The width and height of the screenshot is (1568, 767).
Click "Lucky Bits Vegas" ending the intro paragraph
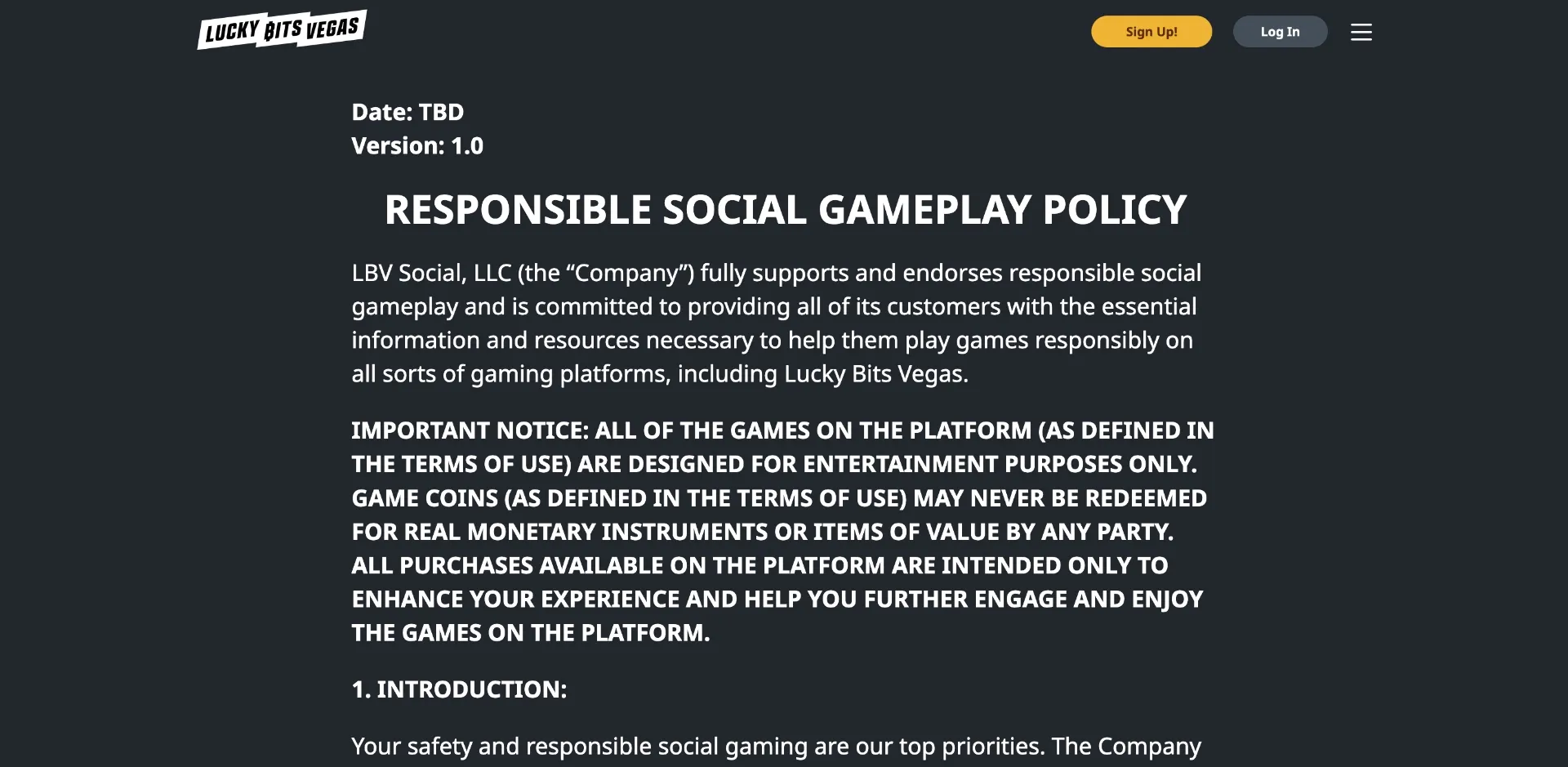pyautogui.click(x=875, y=374)
